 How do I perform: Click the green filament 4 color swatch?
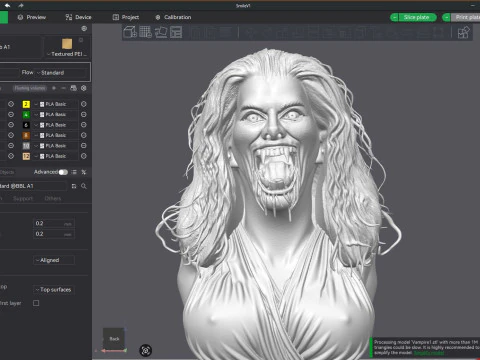[x=26, y=114]
